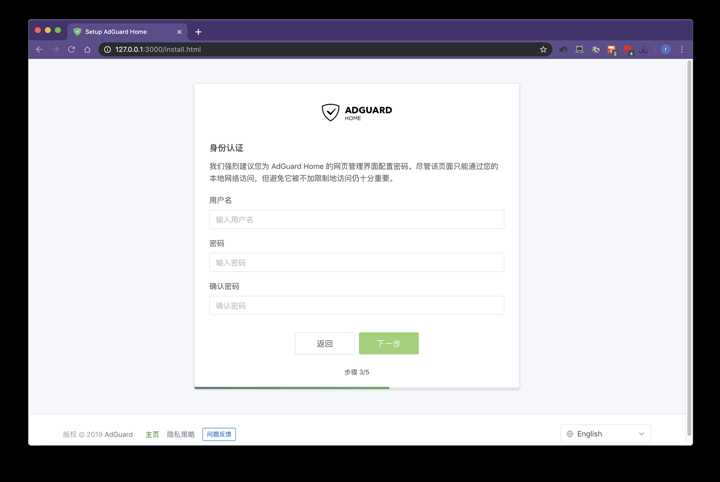The image size is (720, 482).
Task: Click the page's vertical scrollbar
Action: pos(689,248)
